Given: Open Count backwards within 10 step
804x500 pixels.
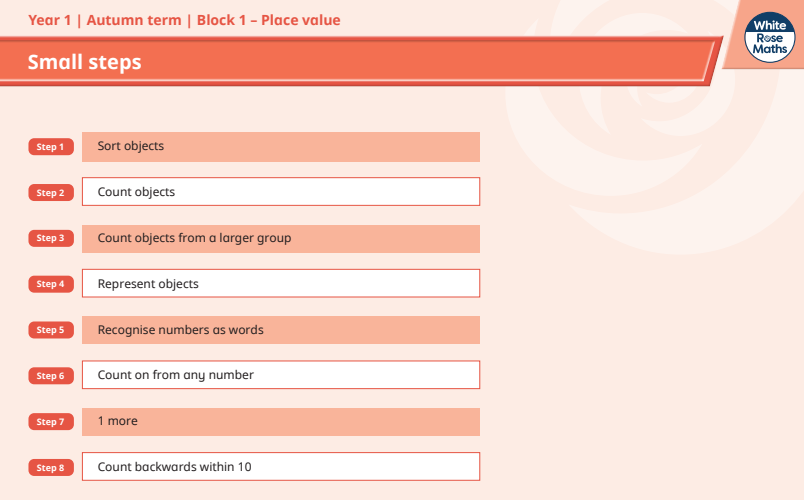Looking at the screenshot, I should (280, 467).
